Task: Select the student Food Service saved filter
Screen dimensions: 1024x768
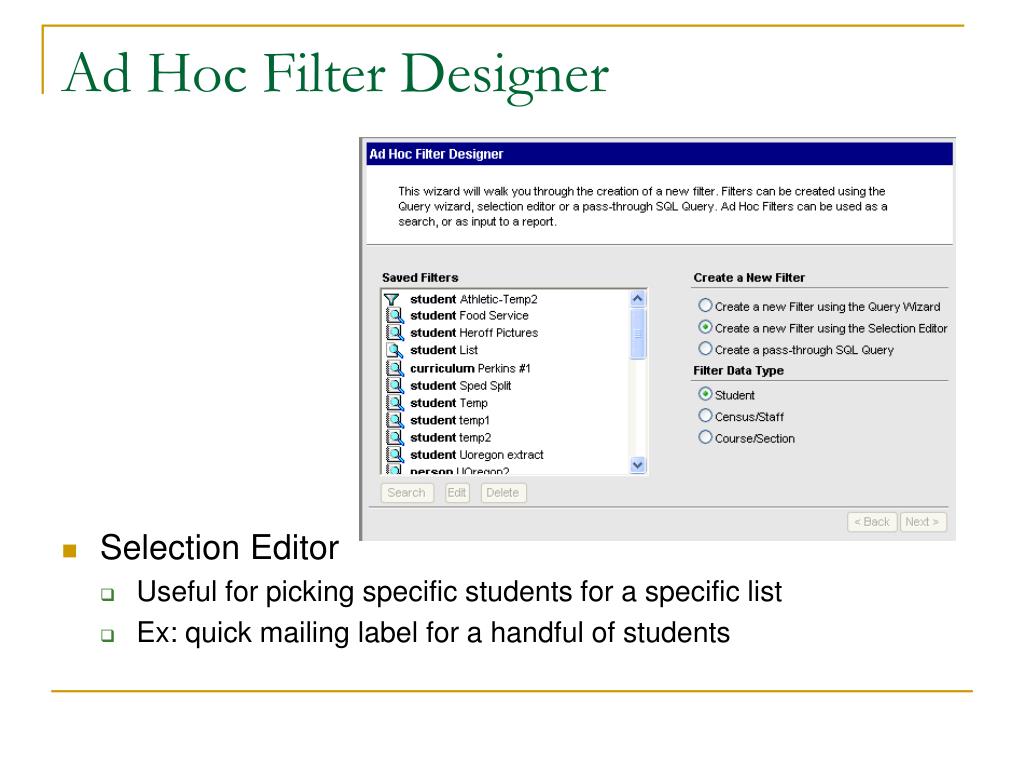Action: pyautogui.click(x=469, y=315)
